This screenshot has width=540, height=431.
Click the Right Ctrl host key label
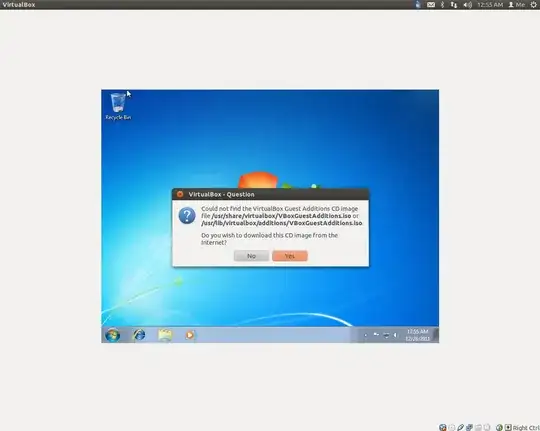pos(526,428)
